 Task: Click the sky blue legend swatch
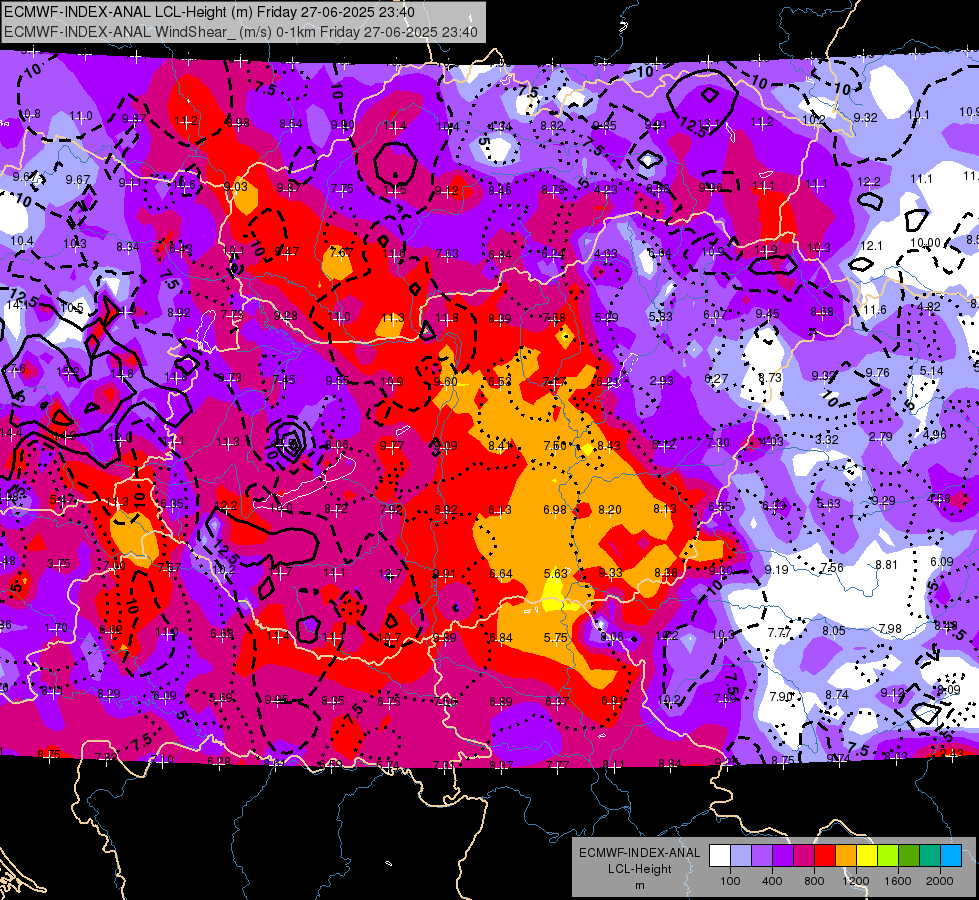click(x=951, y=855)
